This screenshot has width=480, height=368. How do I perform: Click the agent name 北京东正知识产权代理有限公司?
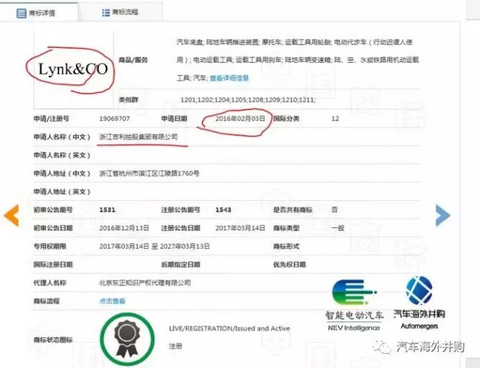[145, 283]
